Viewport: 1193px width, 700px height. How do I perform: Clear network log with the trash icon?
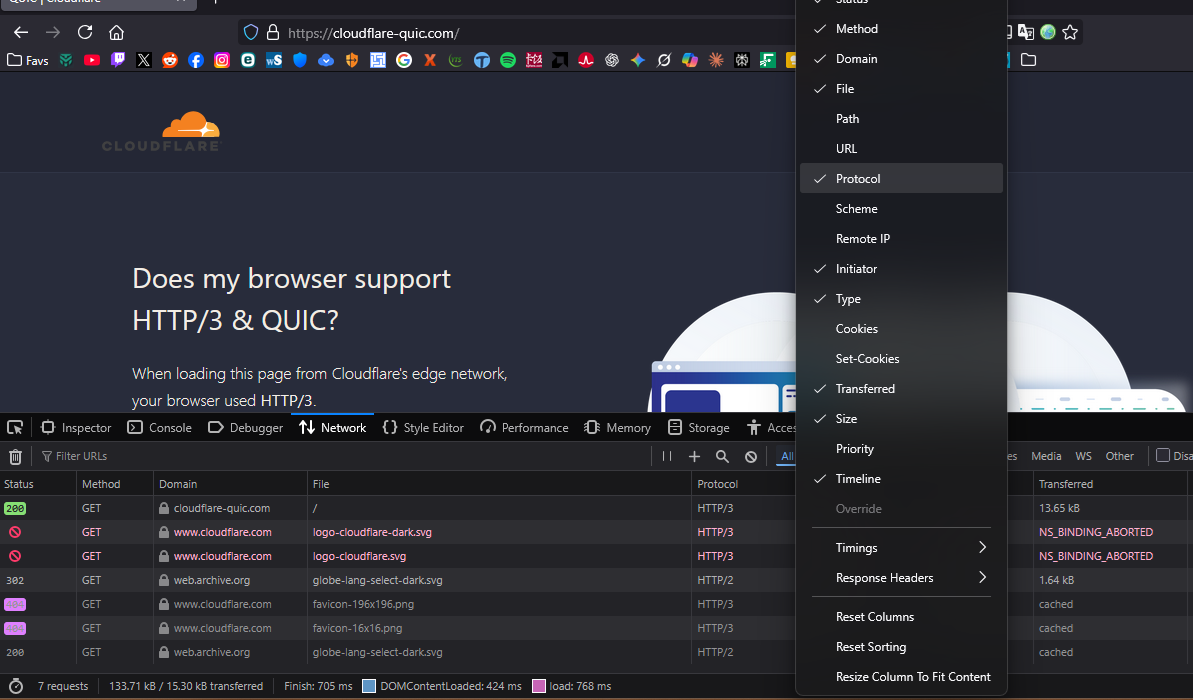(x=15, y=457)
